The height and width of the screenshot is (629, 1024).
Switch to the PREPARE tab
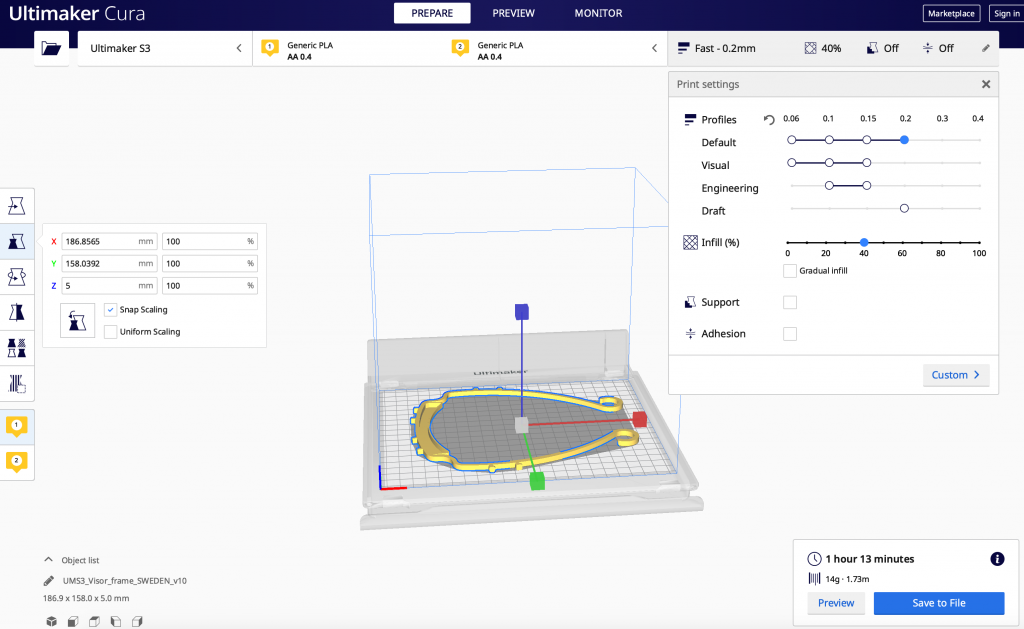(x=432, y=13)
